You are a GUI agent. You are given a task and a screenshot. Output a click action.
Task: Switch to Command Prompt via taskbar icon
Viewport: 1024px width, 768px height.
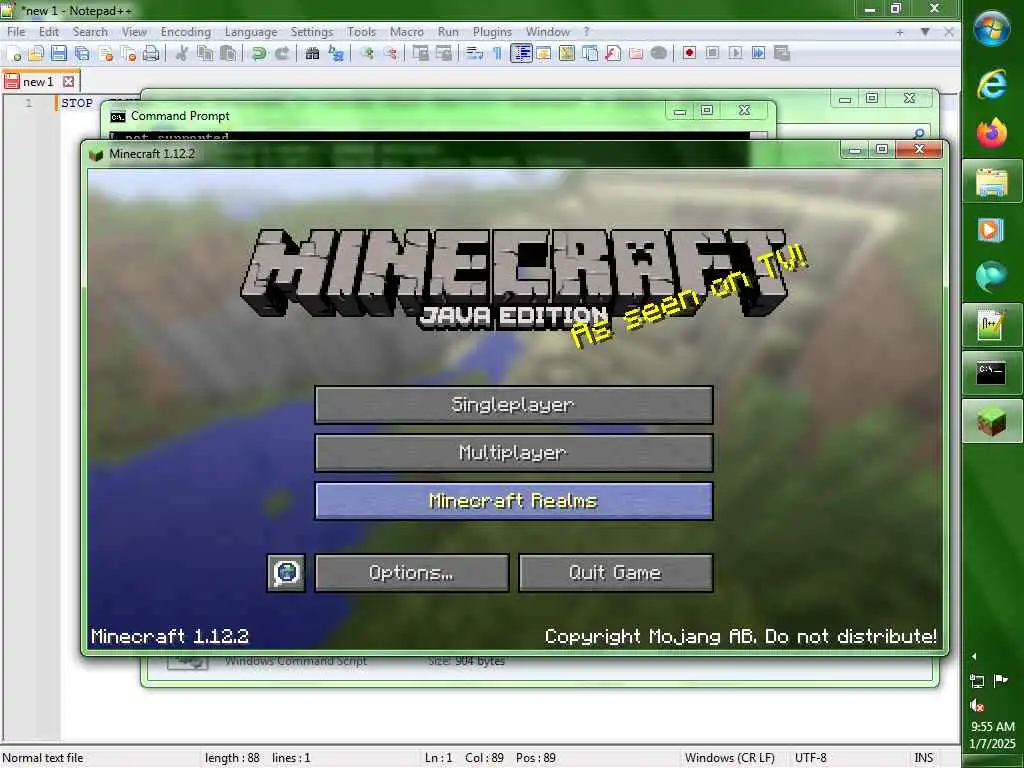tap(992, 372)
